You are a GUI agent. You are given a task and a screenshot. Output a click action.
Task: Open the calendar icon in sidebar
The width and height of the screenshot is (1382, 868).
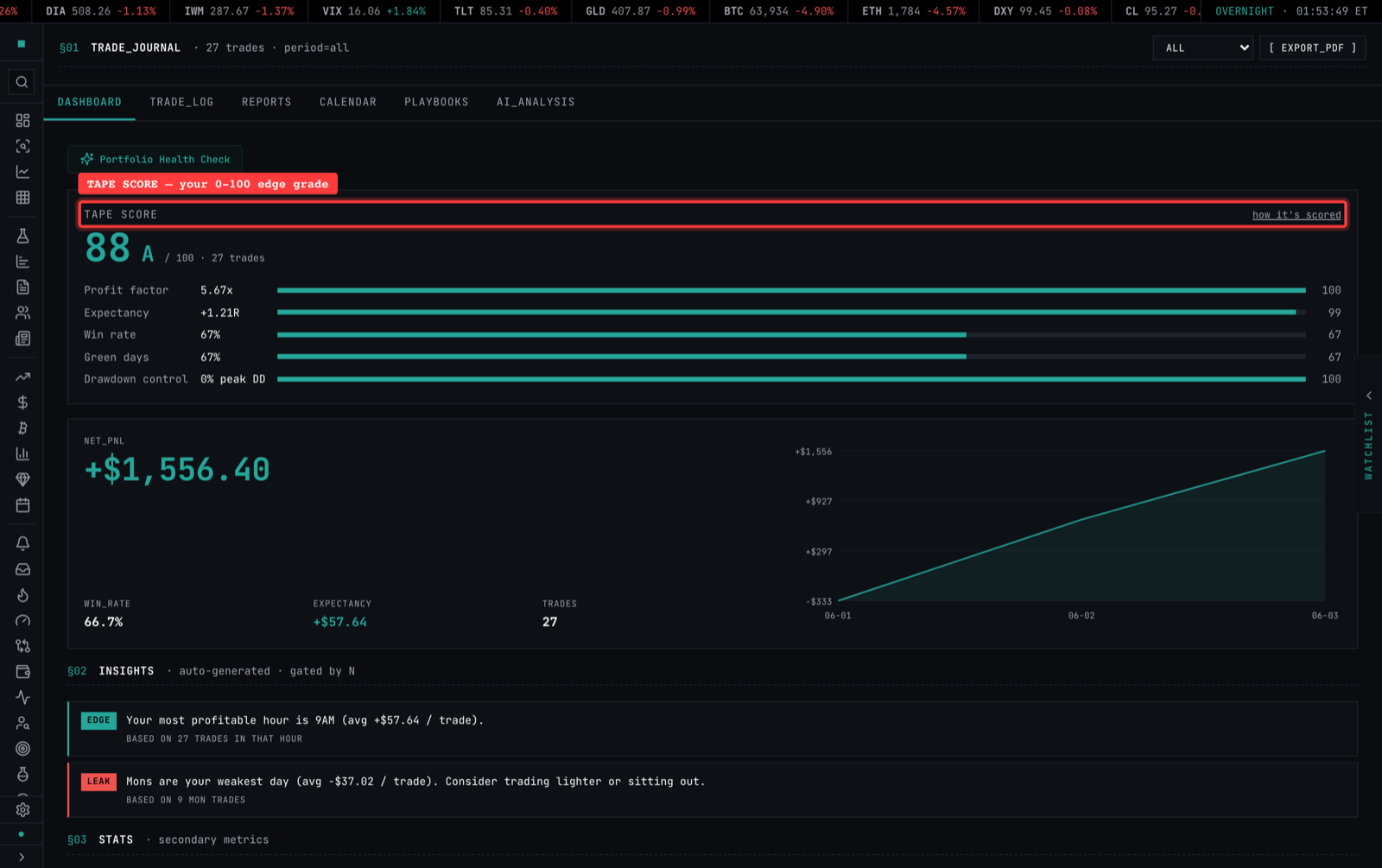click(x=22, y=505)
